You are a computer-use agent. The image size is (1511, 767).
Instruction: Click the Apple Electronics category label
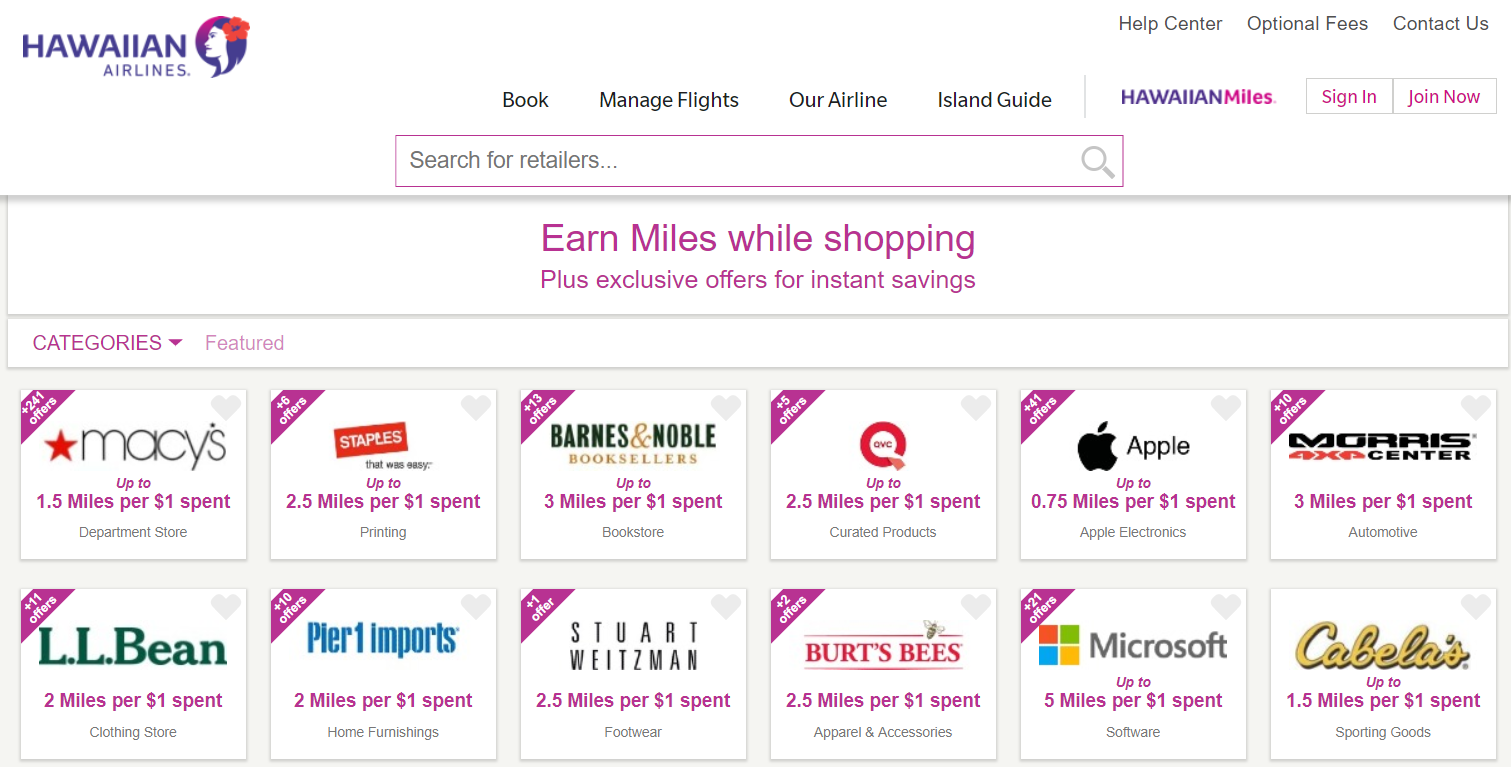point(1133,532)
